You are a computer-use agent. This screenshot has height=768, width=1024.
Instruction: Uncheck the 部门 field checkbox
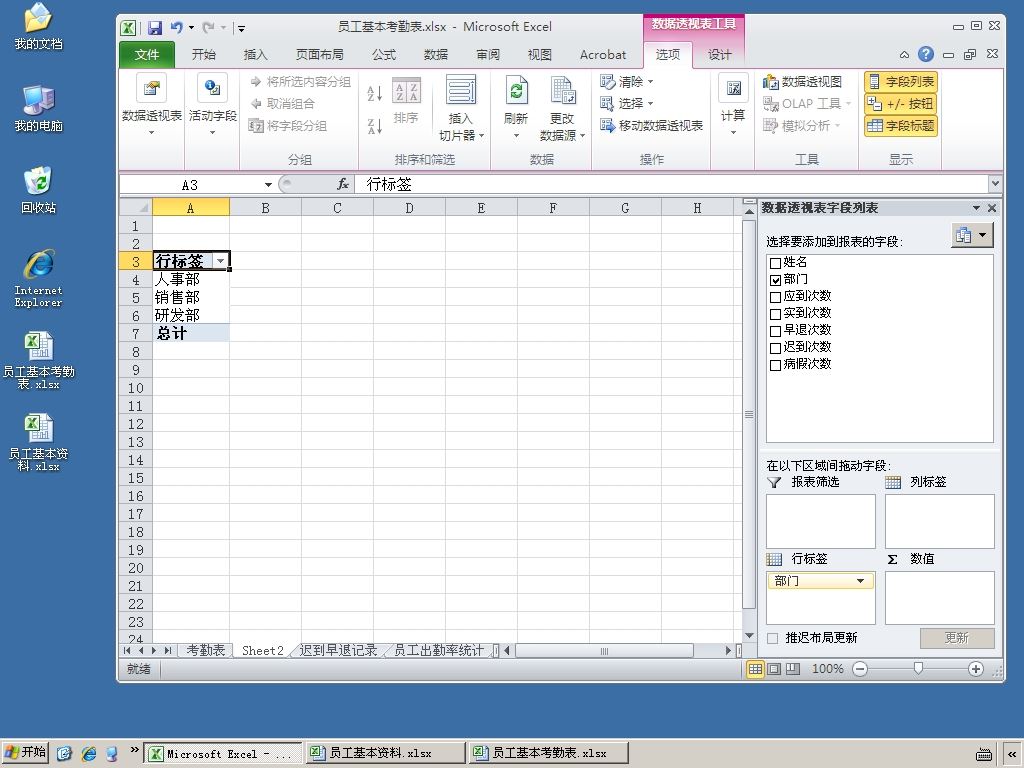point(775,280)
